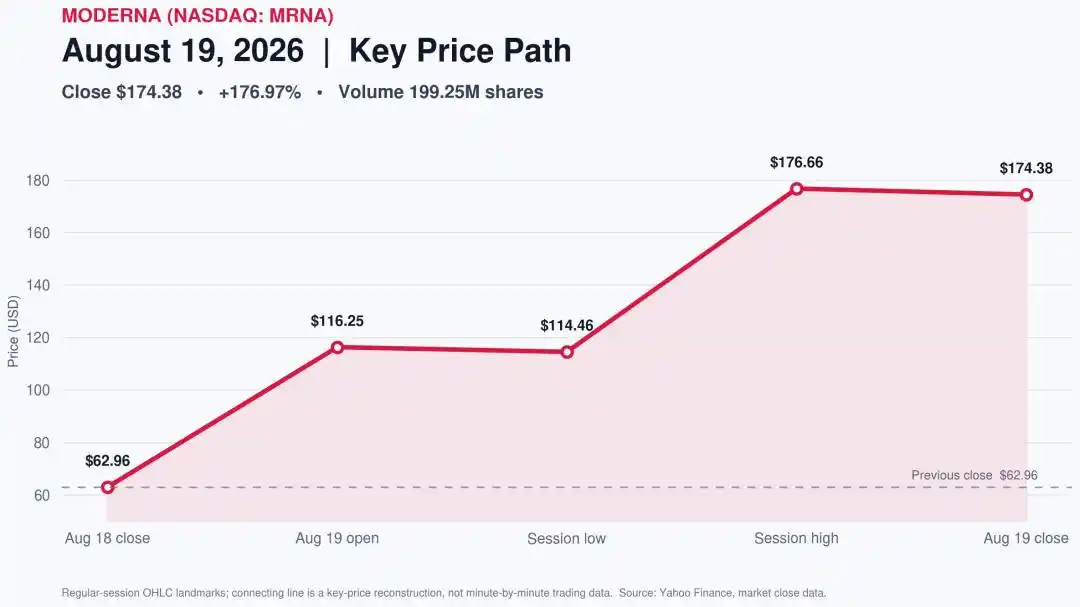
Task: Click the Session high x-axis label
Action: (796, 538)
